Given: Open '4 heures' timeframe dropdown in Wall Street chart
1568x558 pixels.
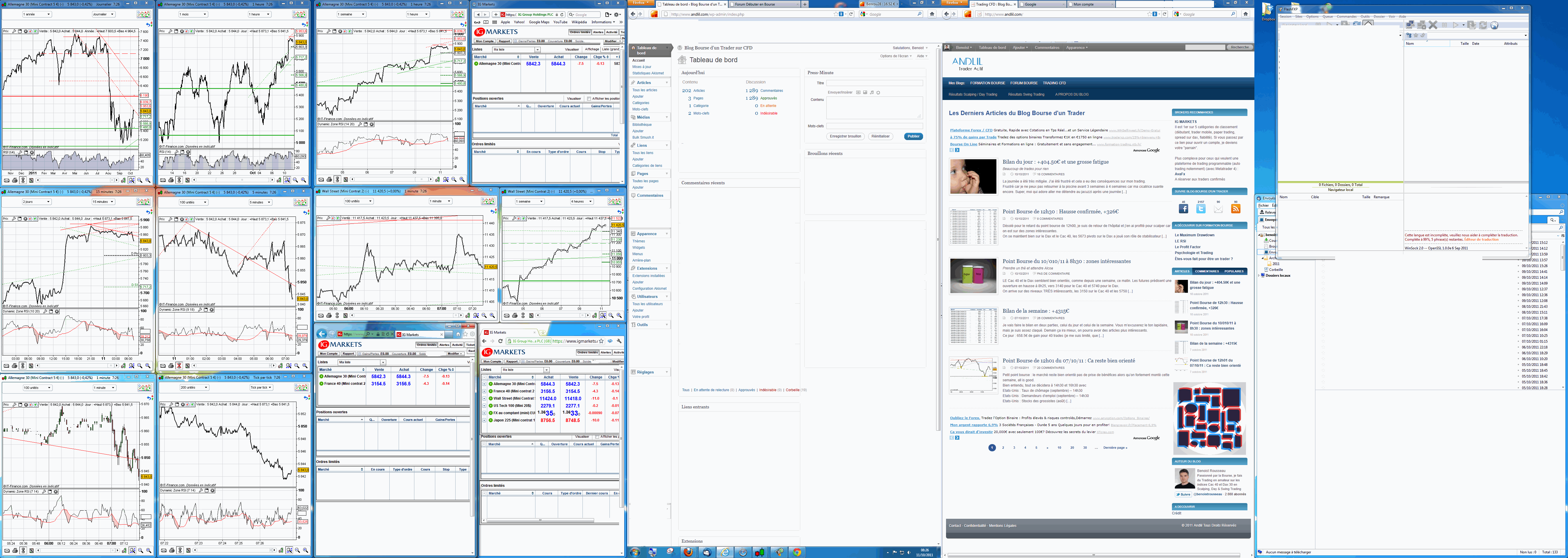Looking at the screenshot, I should [x=581, y=201].
